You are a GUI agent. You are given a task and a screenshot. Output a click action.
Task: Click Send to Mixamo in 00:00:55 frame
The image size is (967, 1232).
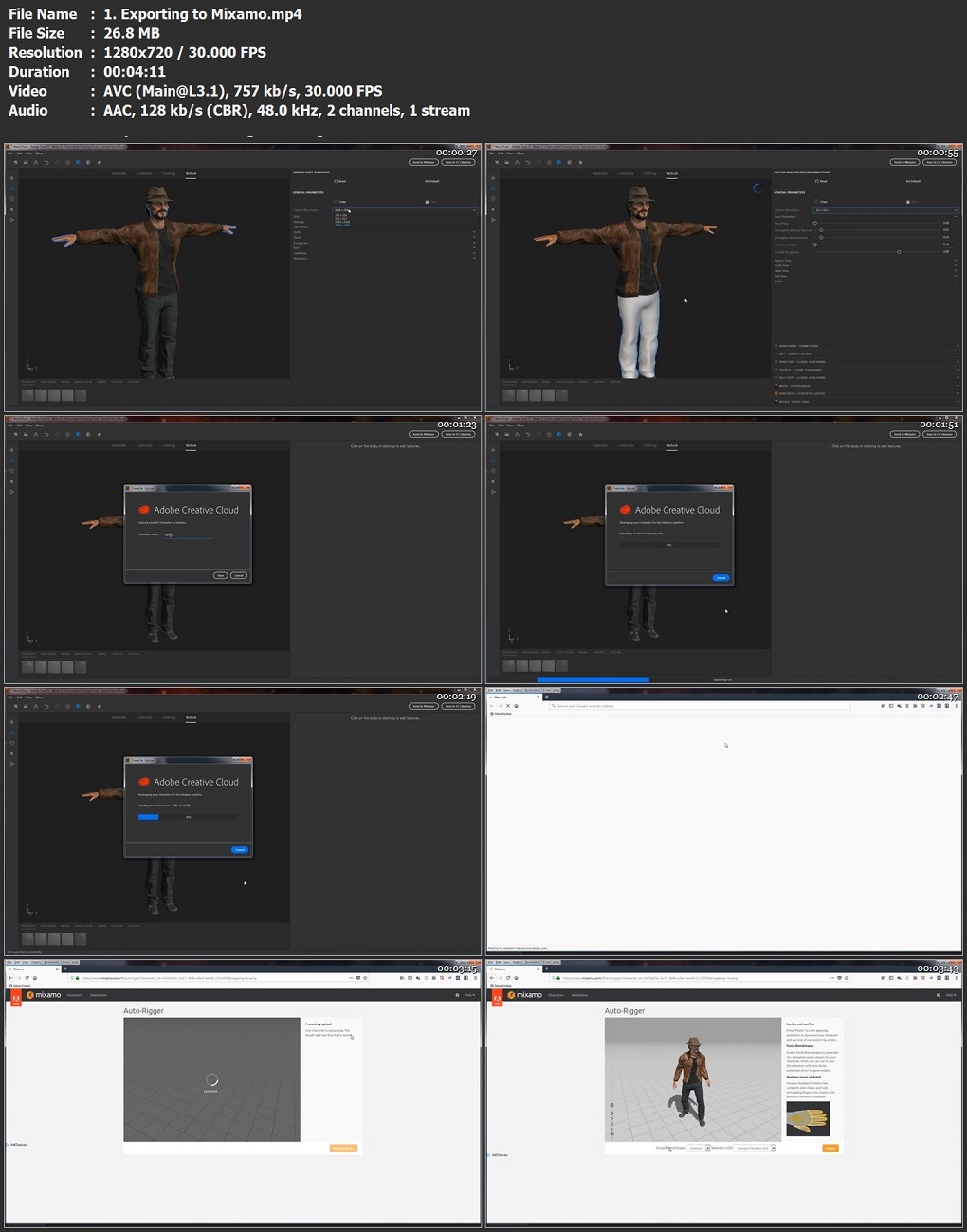(x=904, y=162)
